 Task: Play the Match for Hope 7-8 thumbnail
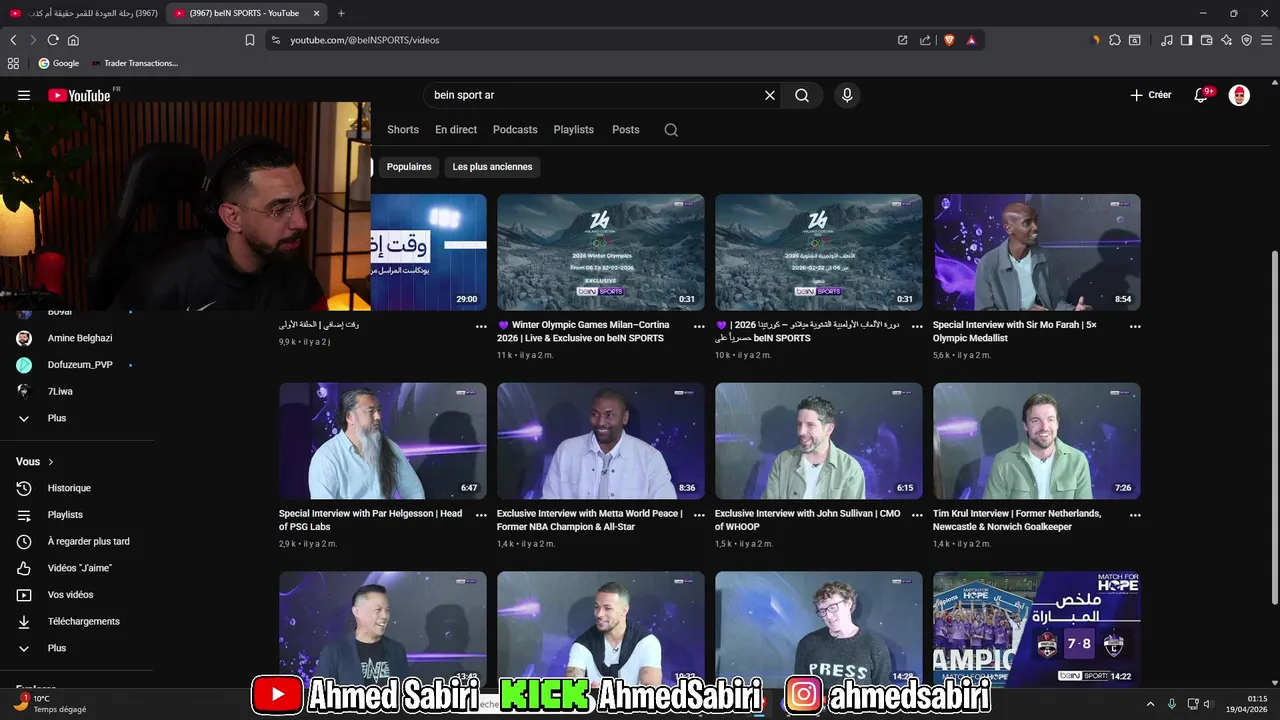click(x=1037, y=628)
